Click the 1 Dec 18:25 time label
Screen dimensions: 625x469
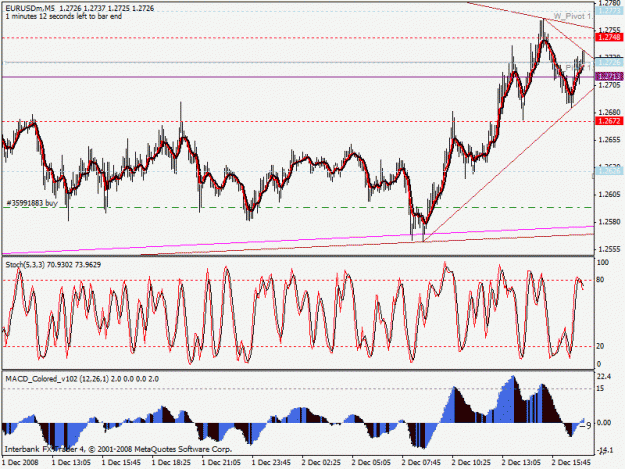pyautogui.click(x=171, y=463)
